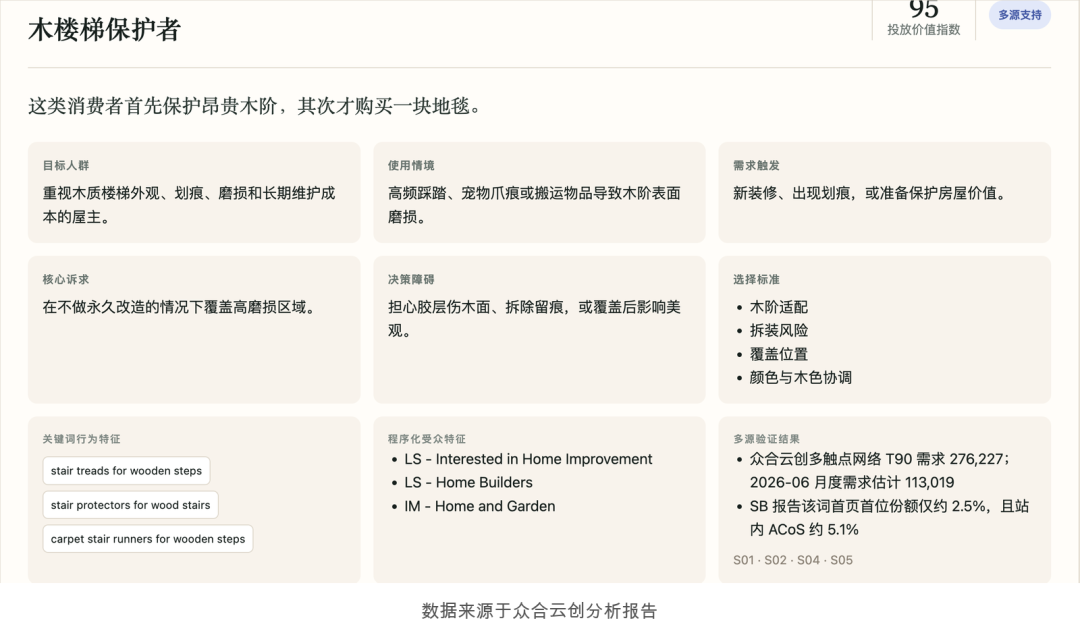Click the text beginning 重视木质楼梯外观
1080x633 pixels.
pos(189,205)
